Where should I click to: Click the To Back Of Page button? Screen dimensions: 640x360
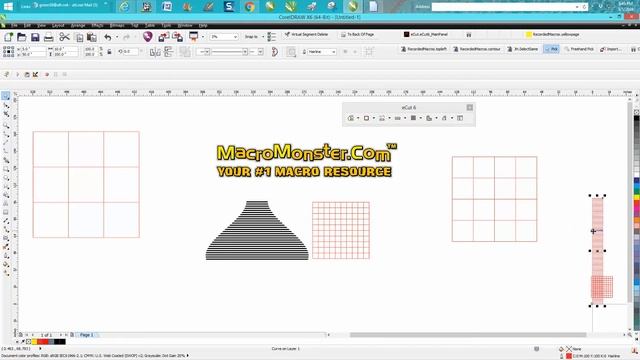[x=357, y=34]
